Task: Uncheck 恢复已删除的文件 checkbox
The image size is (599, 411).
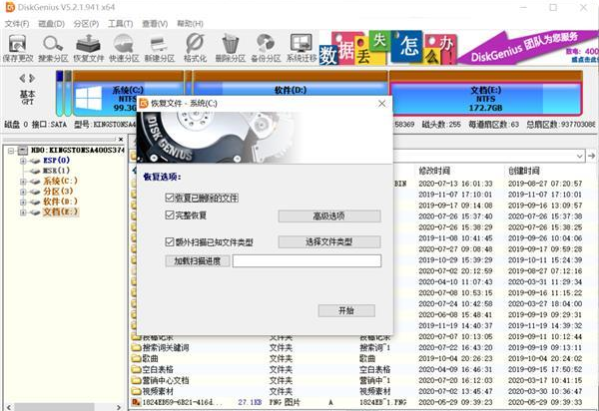Action: [170, 198]
